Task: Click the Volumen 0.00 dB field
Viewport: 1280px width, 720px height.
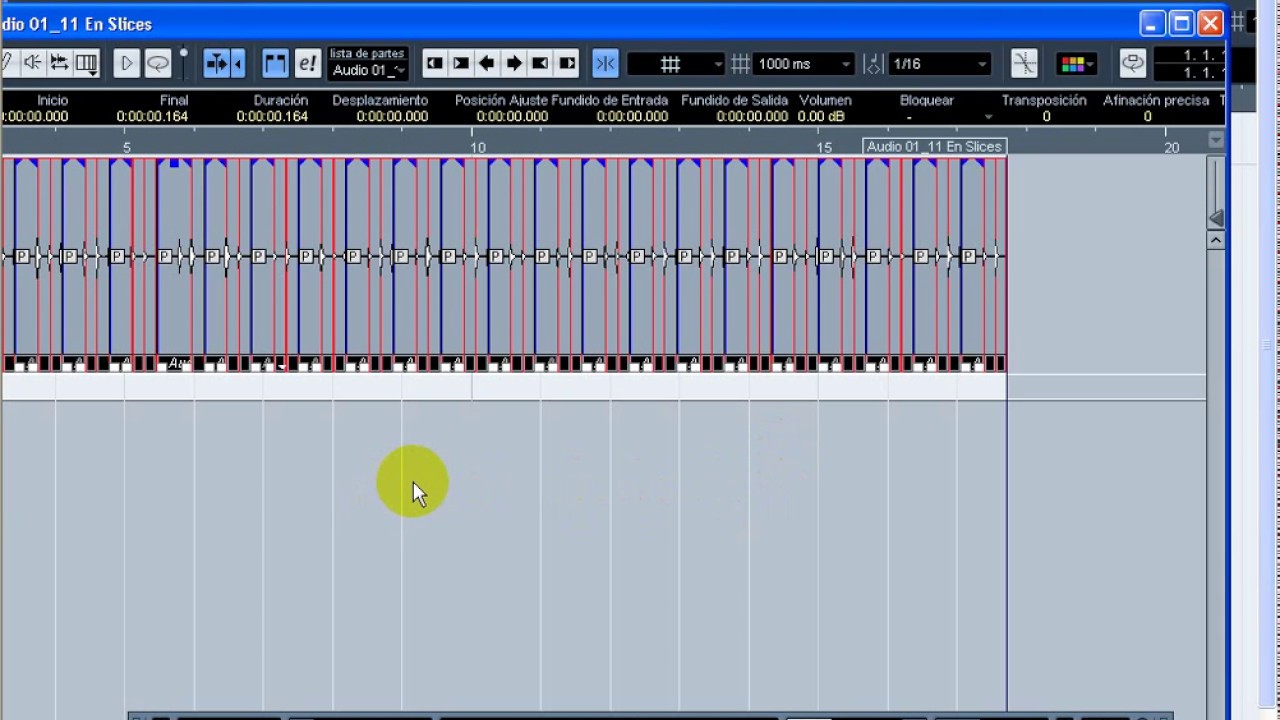Action: [x=821, y=117]
